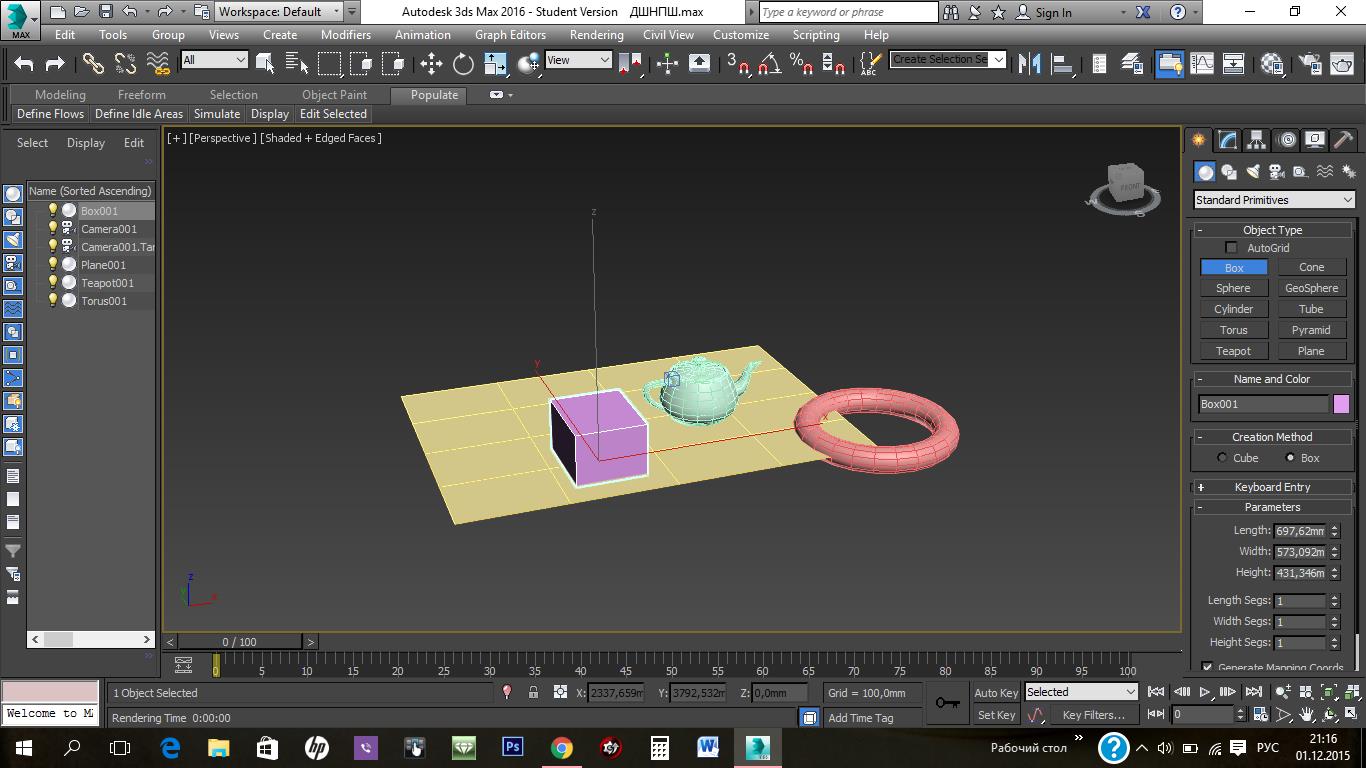Click the Mirror tool icon
Viewport: 1366px width, 768px height.
point(1029,63)
